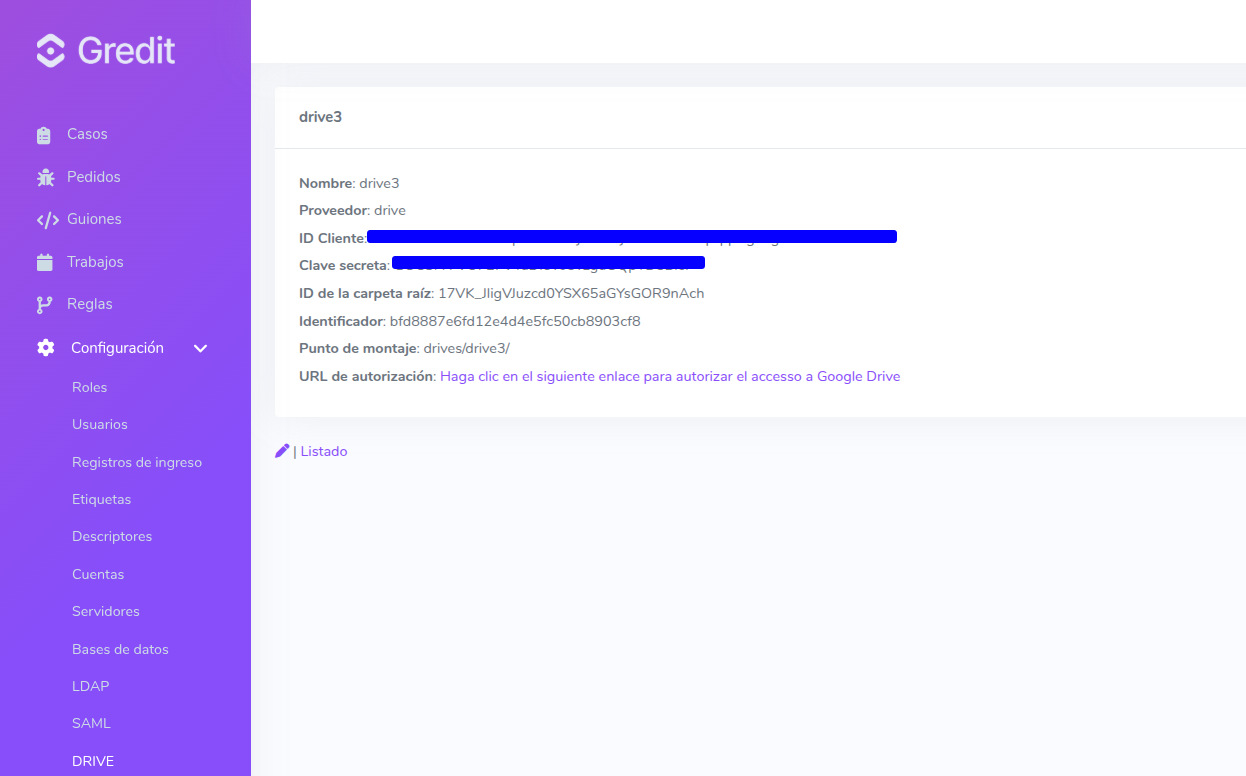Follow the Google Drive authorization link
The height and width of the screenshot is (776, 1246).
[670, 377]
